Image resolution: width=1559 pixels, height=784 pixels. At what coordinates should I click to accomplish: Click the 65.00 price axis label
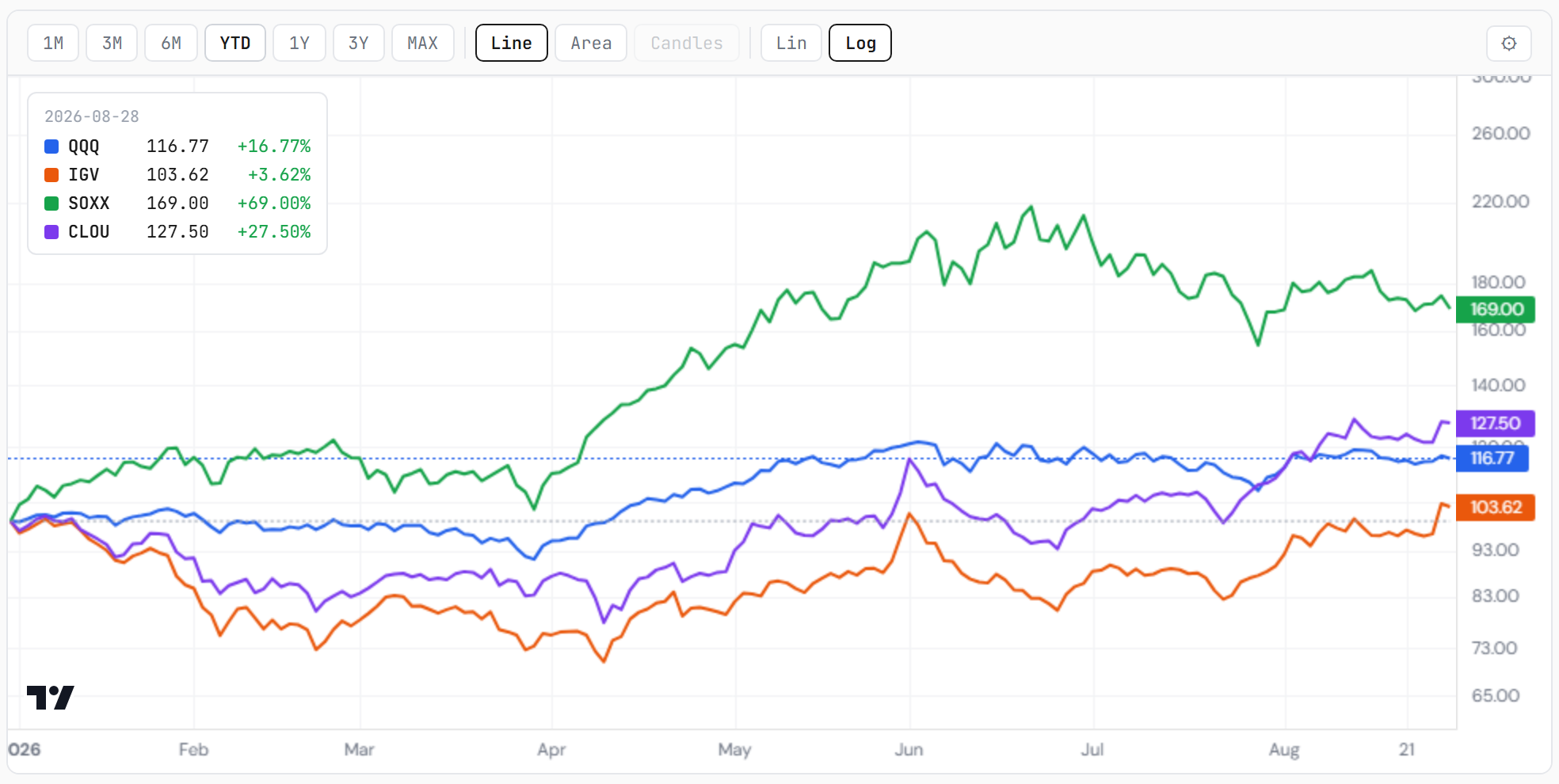pyautogui.click(x=1496, y=696)
